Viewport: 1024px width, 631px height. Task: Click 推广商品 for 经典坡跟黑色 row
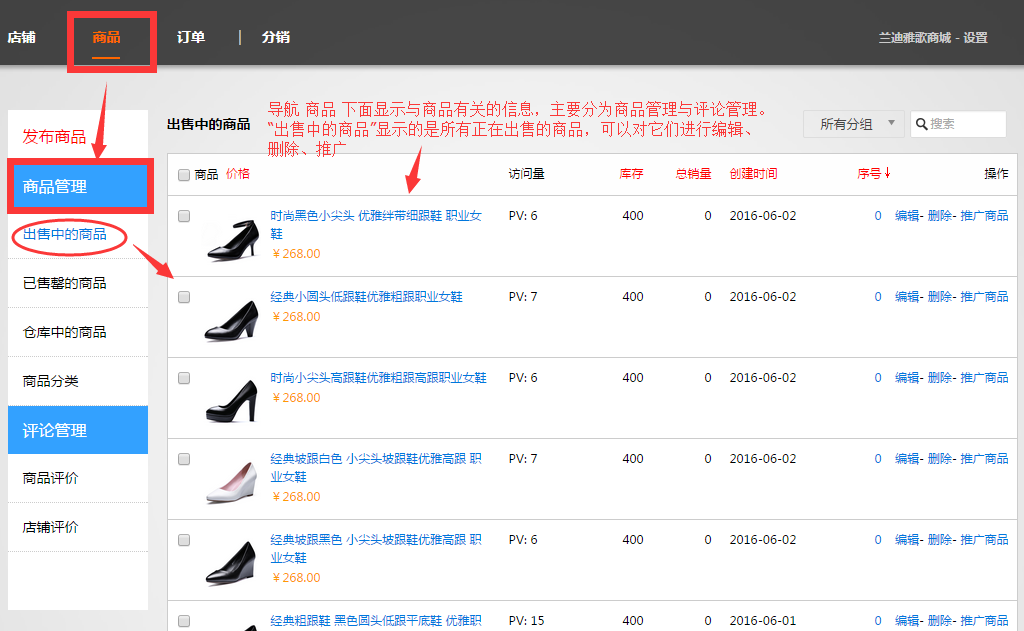click(984, 540)
